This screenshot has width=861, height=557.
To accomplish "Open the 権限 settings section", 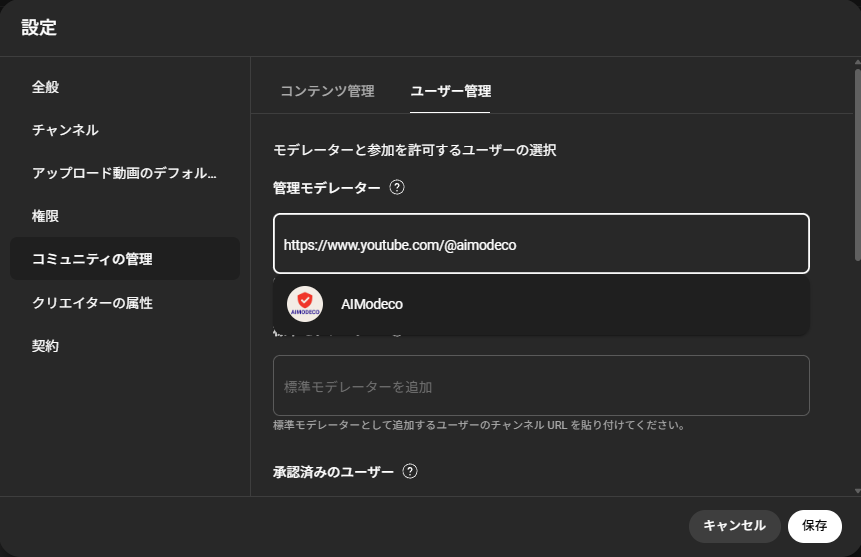I will [x=46, y=216].
